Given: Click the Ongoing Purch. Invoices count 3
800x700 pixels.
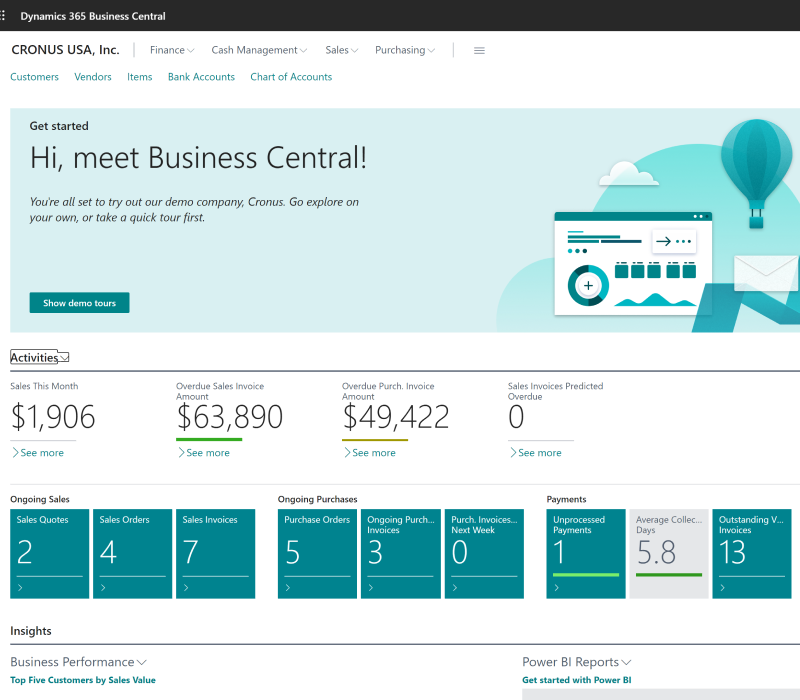Looking at the screenshot, I should pyautogui.click(x=375, y=552).
